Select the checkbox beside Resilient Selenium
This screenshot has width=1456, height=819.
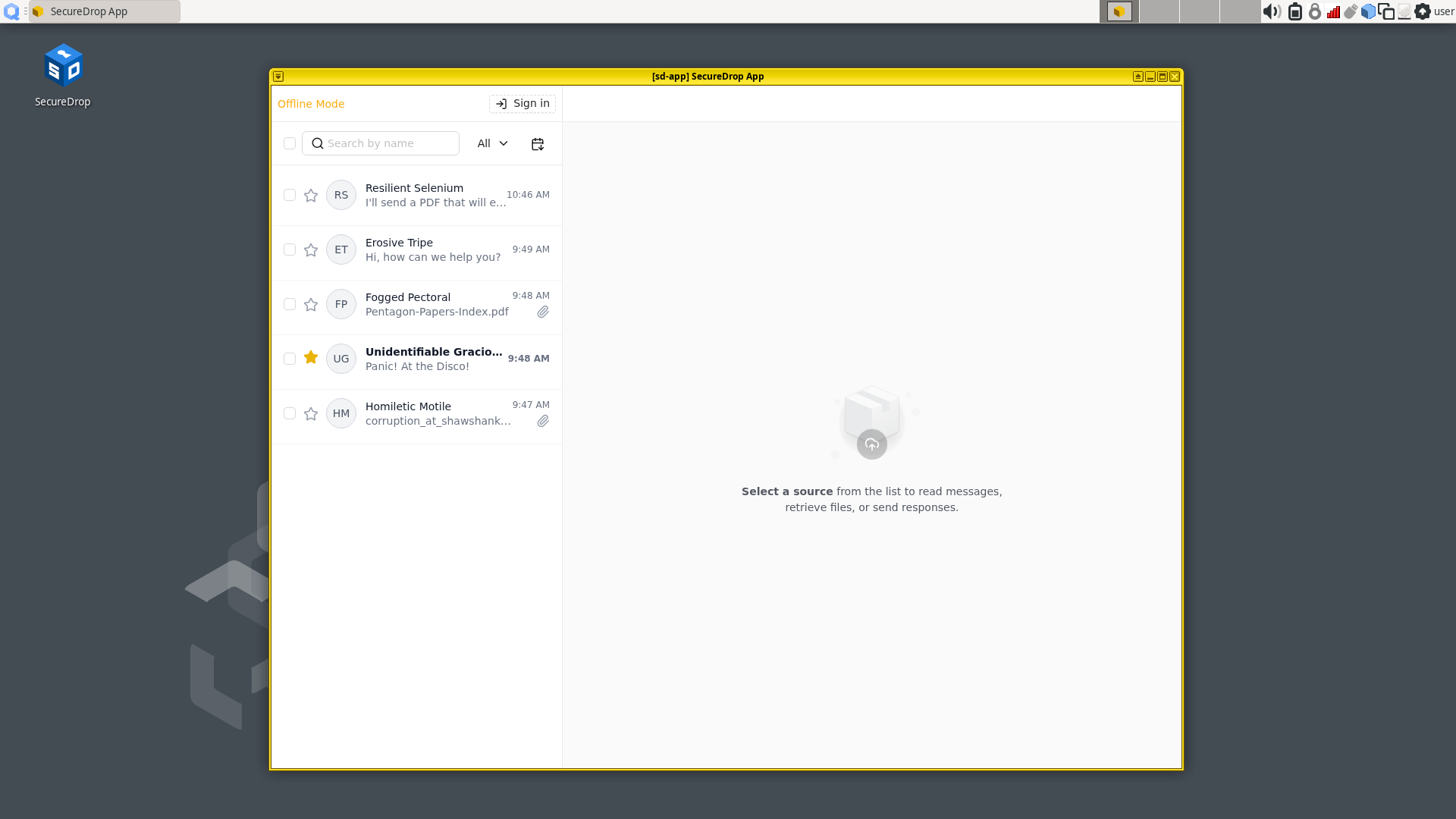pyautogui.click(x=289, y=195)
